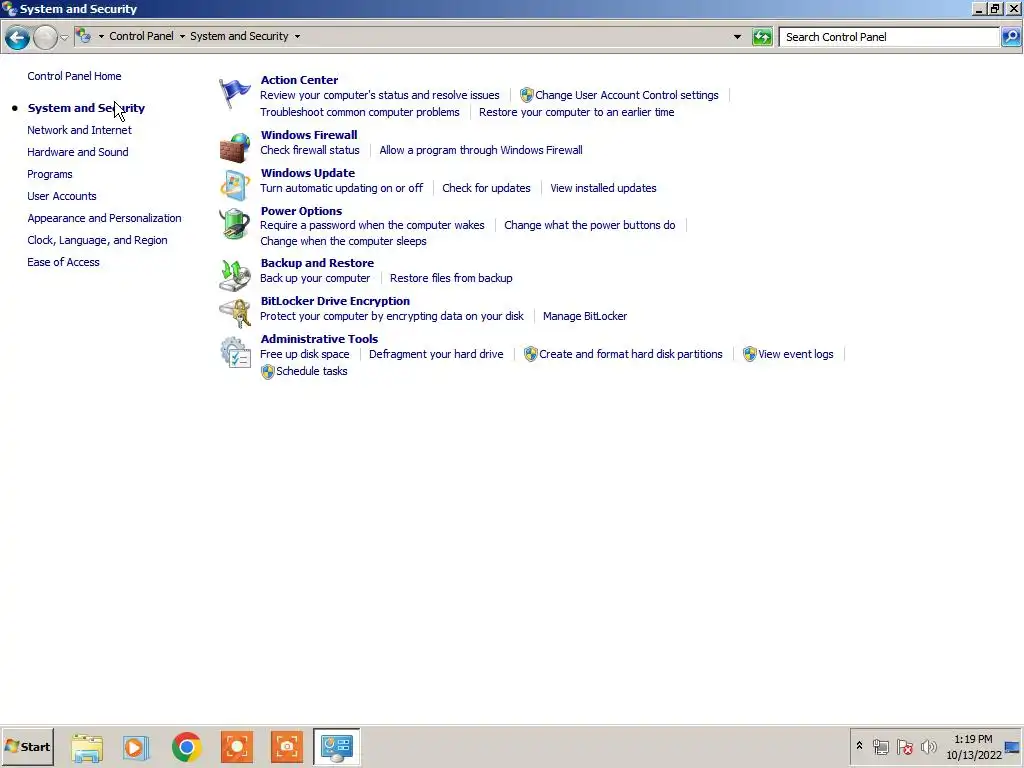Click the Control Panel taskbar button

click(336, 746)
